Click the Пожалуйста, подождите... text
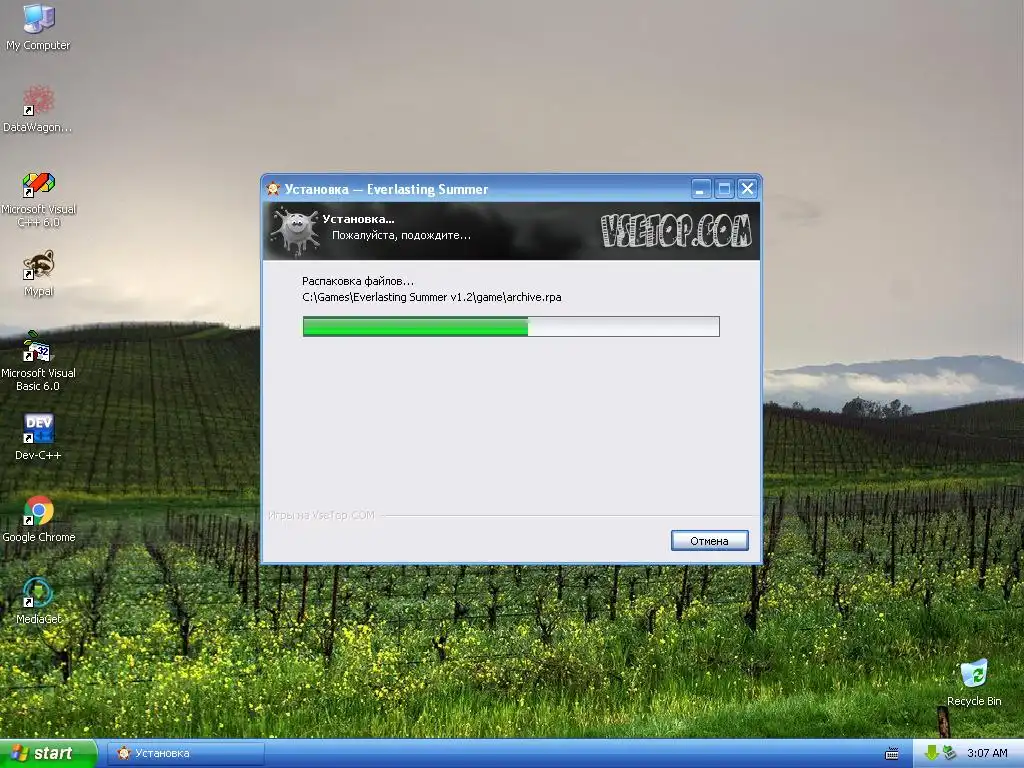 point(401,235)
